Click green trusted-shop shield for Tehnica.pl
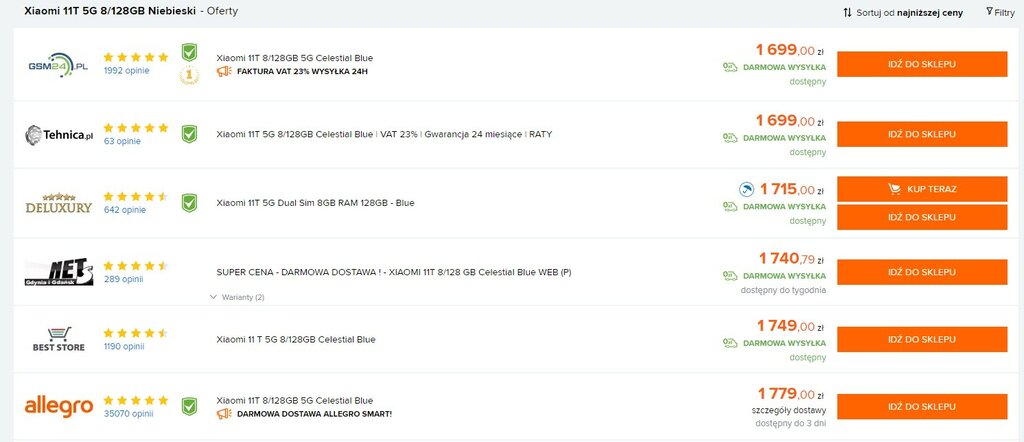 point(189,134)
